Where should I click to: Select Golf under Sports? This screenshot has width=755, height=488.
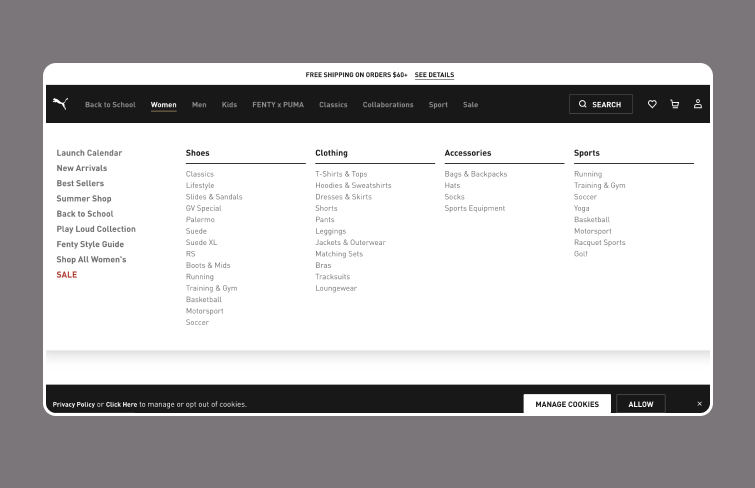tap(581, 254)
